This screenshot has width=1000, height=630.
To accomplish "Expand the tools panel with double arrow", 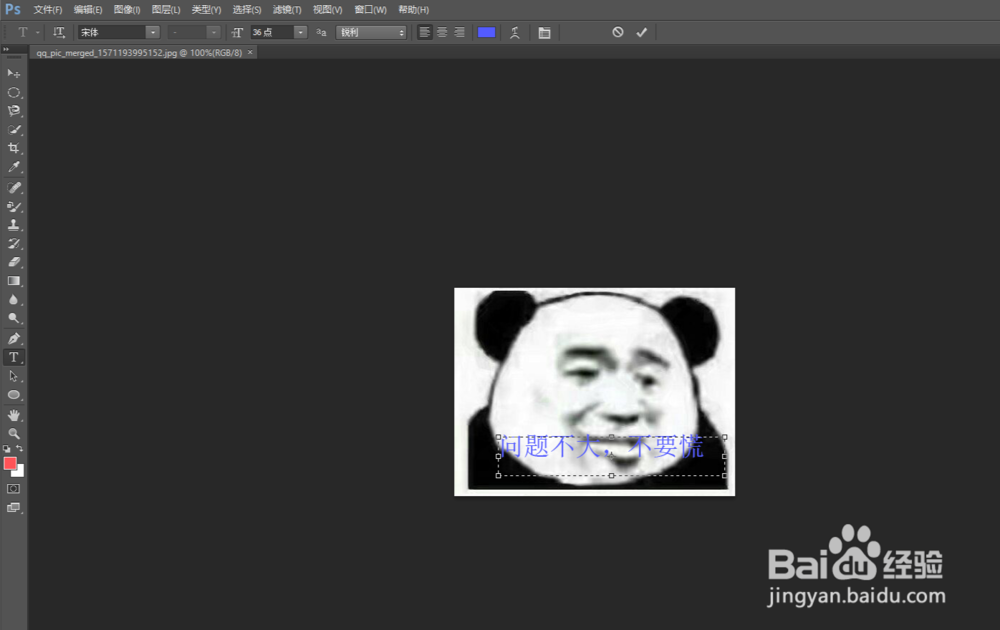I will (6, 49).
